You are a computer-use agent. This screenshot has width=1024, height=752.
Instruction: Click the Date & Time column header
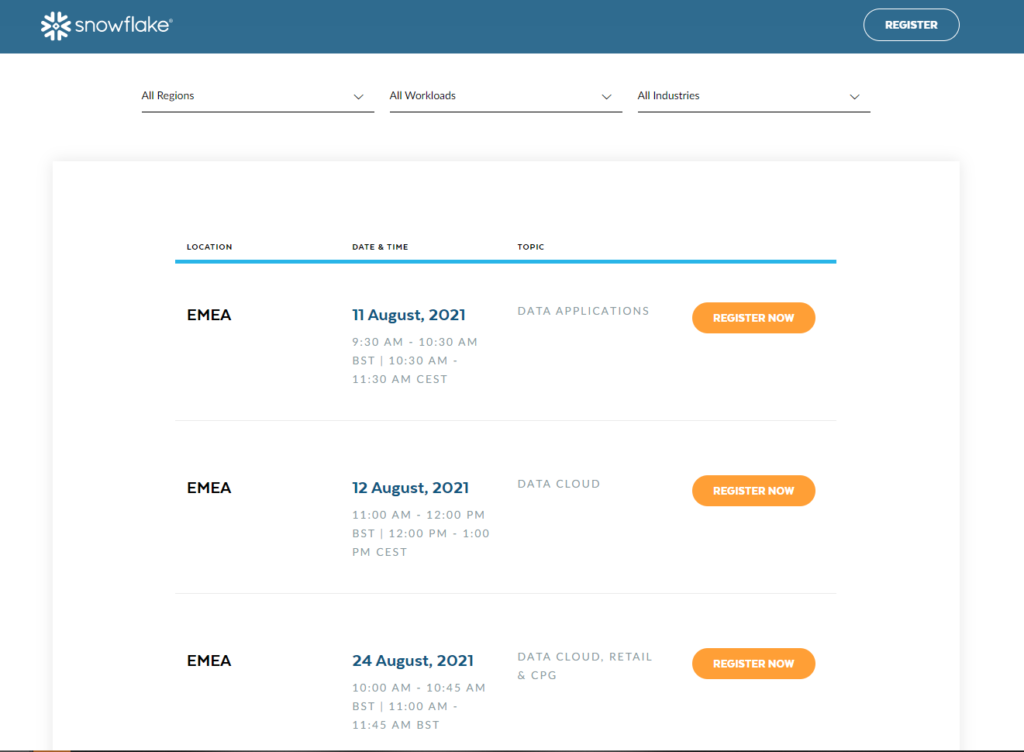(380, 247)
